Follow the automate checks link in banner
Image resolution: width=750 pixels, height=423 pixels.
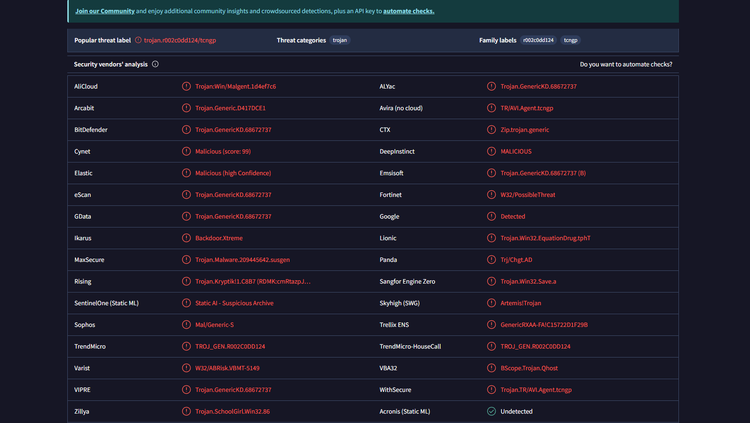[408, 11]
